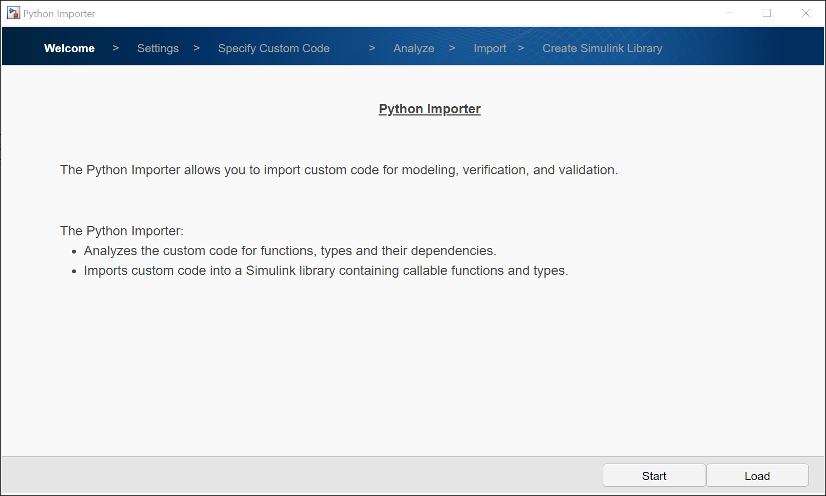Click the Load button

(x=757, y=476)
